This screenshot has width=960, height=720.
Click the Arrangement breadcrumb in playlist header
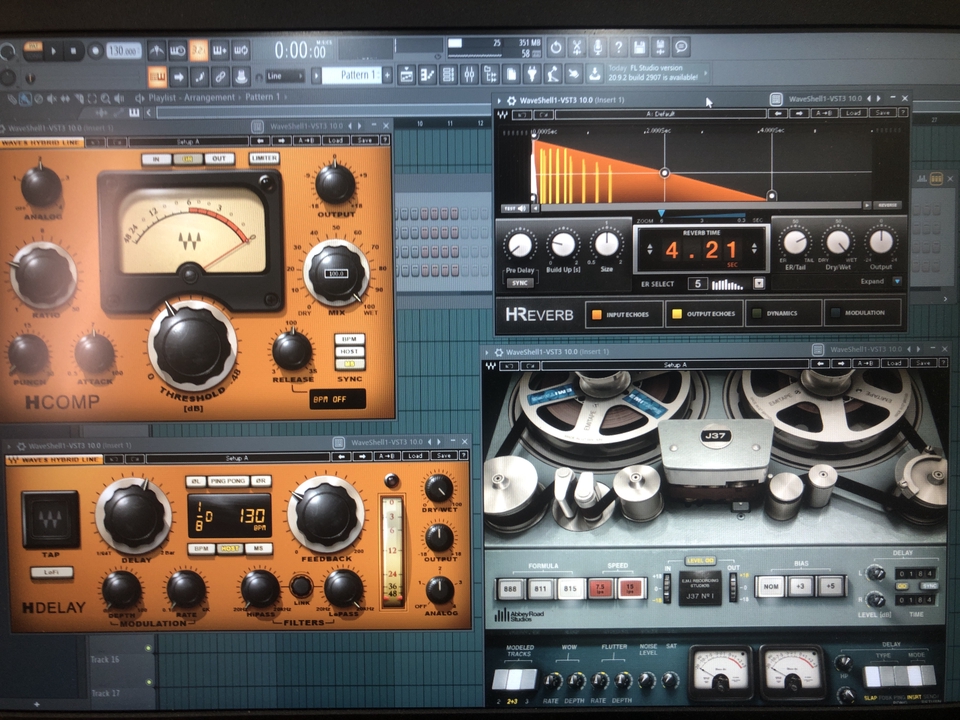(209, 97)
